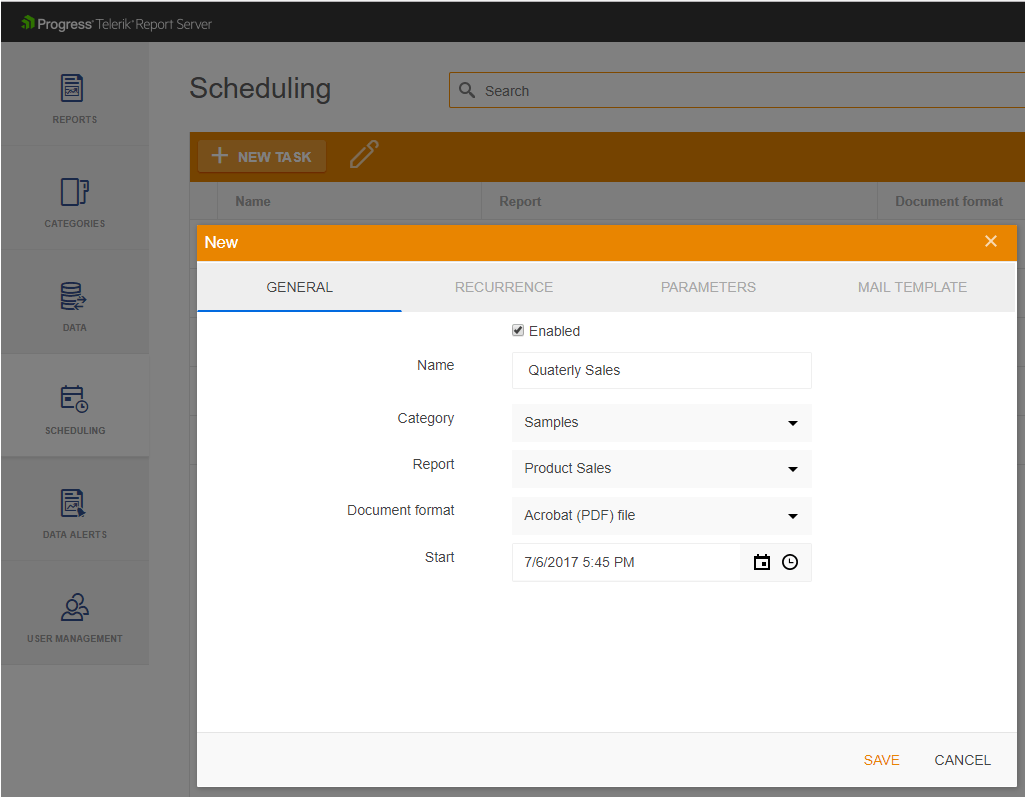This screenshot has width=1025, height=797.
Task: Click the Save button
Action: click(x=881, y=760)
